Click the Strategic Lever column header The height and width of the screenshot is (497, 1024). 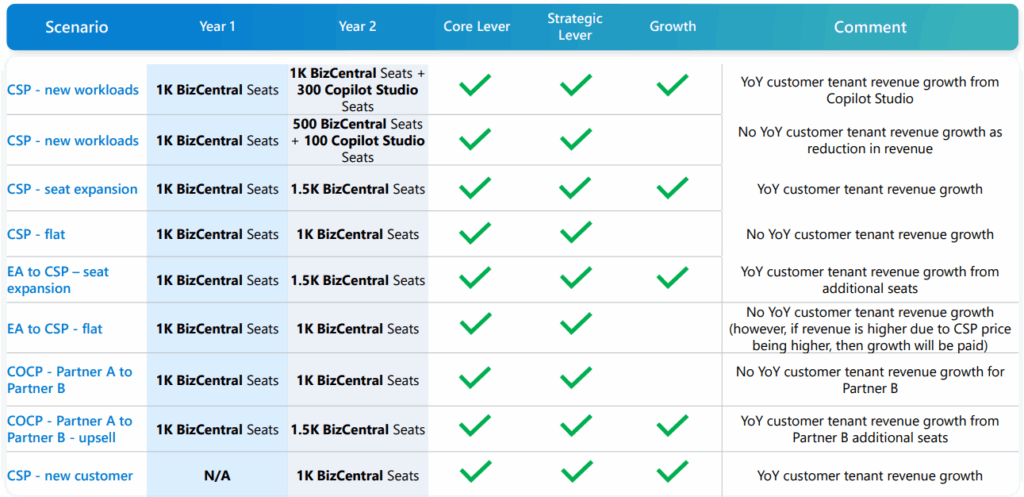[x=576, y=27]
